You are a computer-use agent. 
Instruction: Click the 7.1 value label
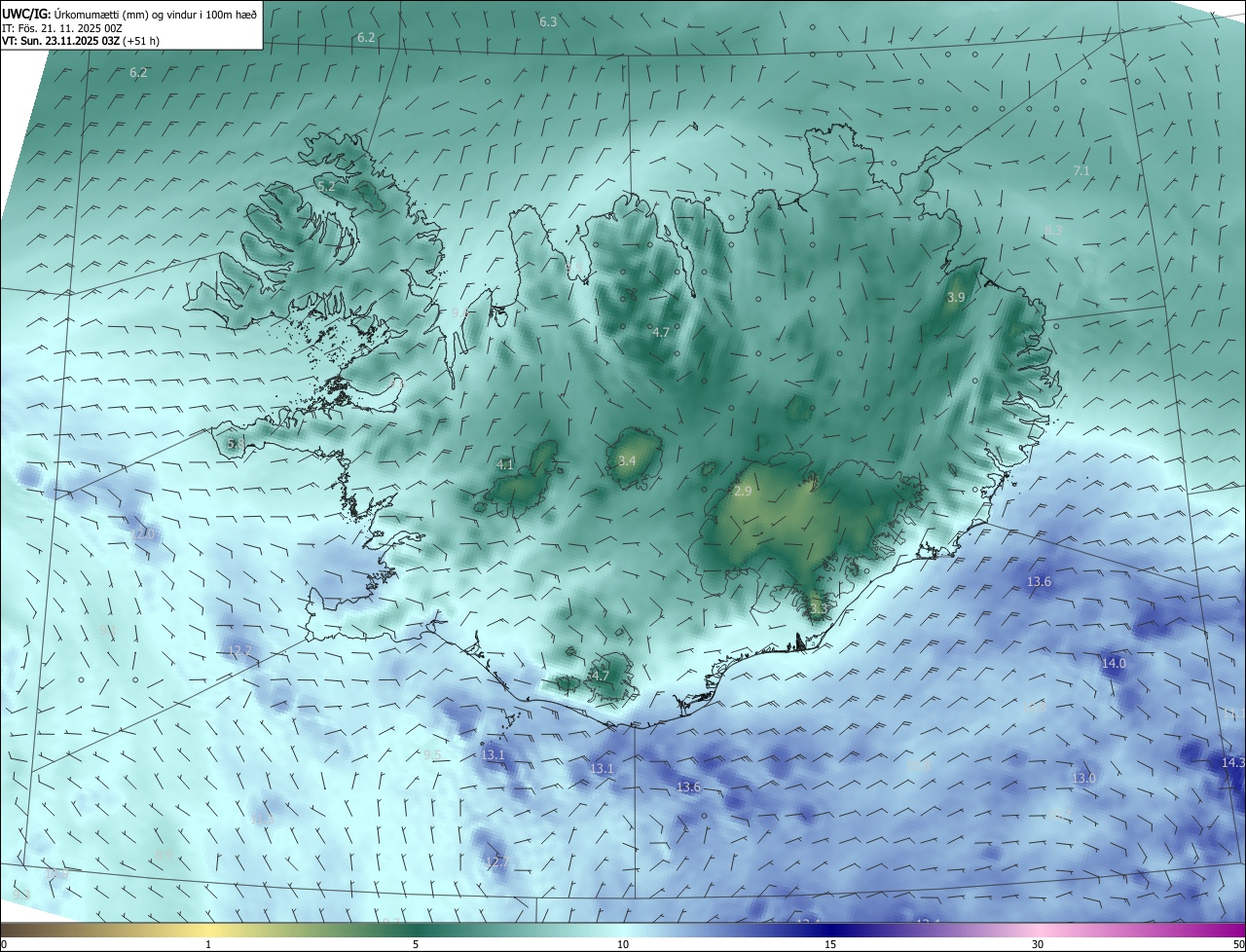pos(1081,170)
